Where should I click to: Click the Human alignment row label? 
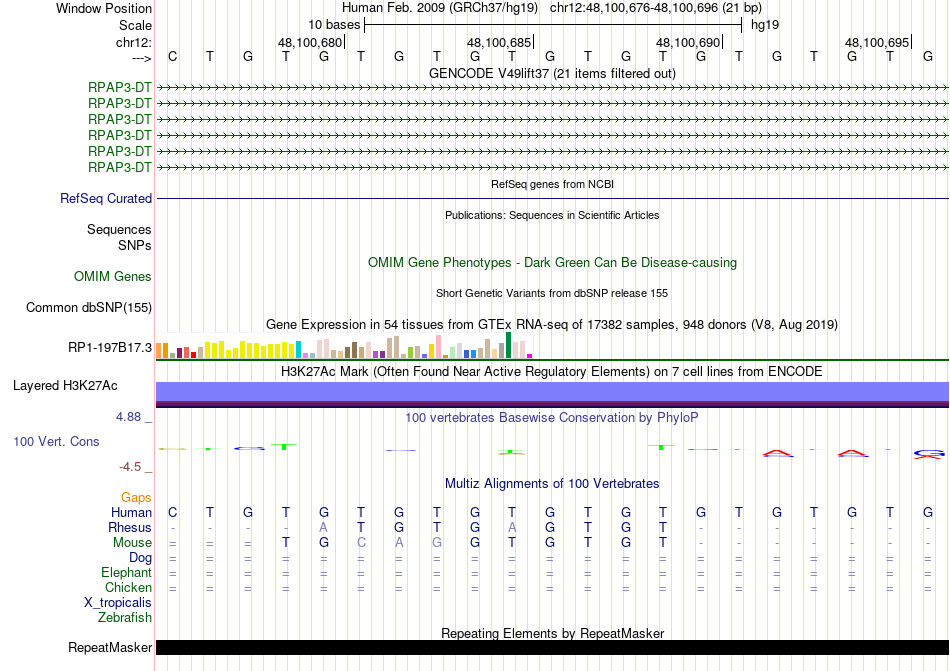click(131, 512)
